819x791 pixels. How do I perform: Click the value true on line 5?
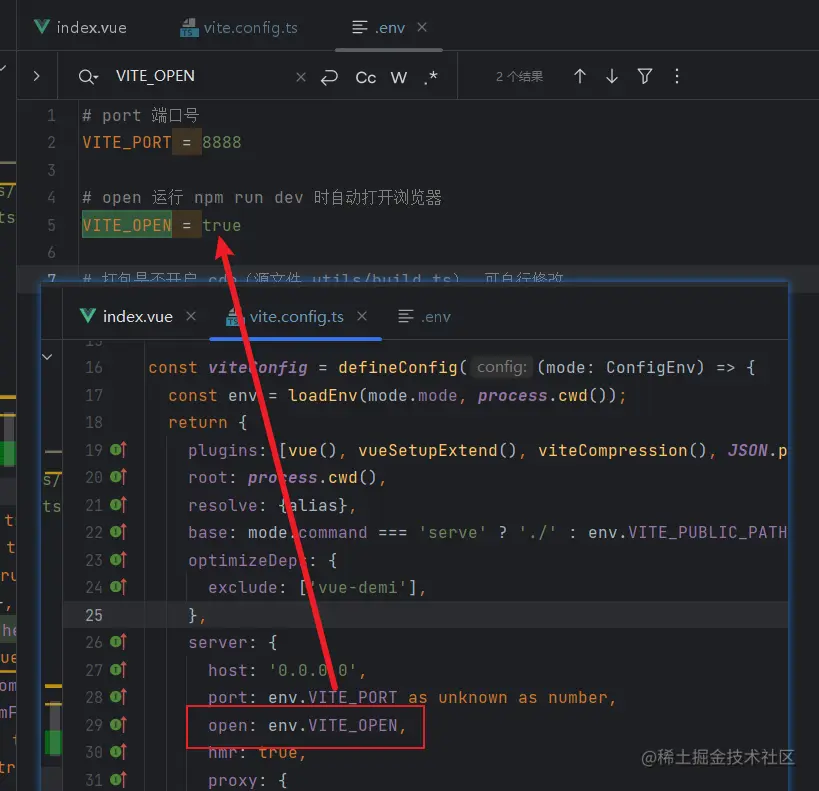[x=222, y=225]
